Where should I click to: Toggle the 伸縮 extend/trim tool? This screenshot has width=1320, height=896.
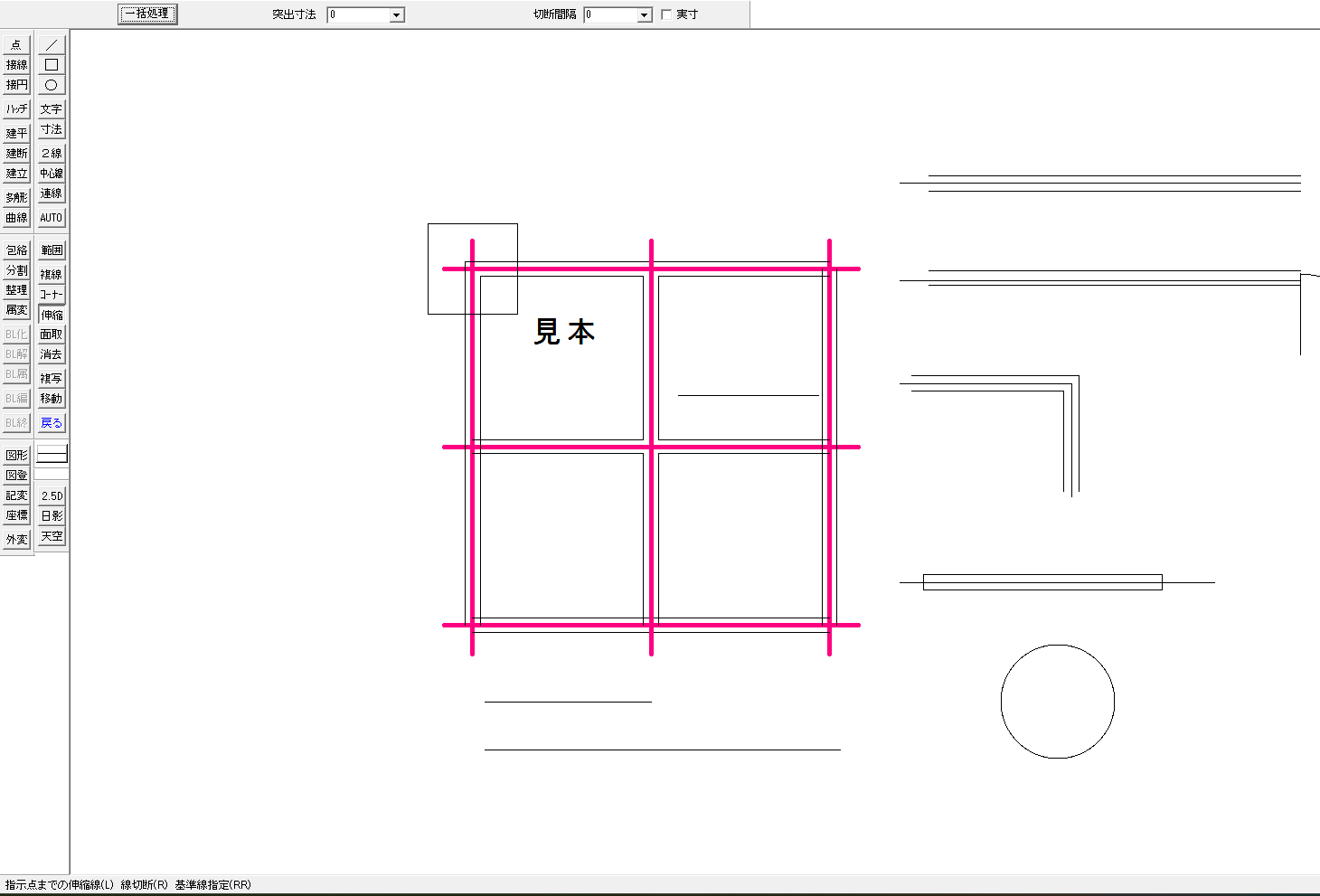[52, 315]
